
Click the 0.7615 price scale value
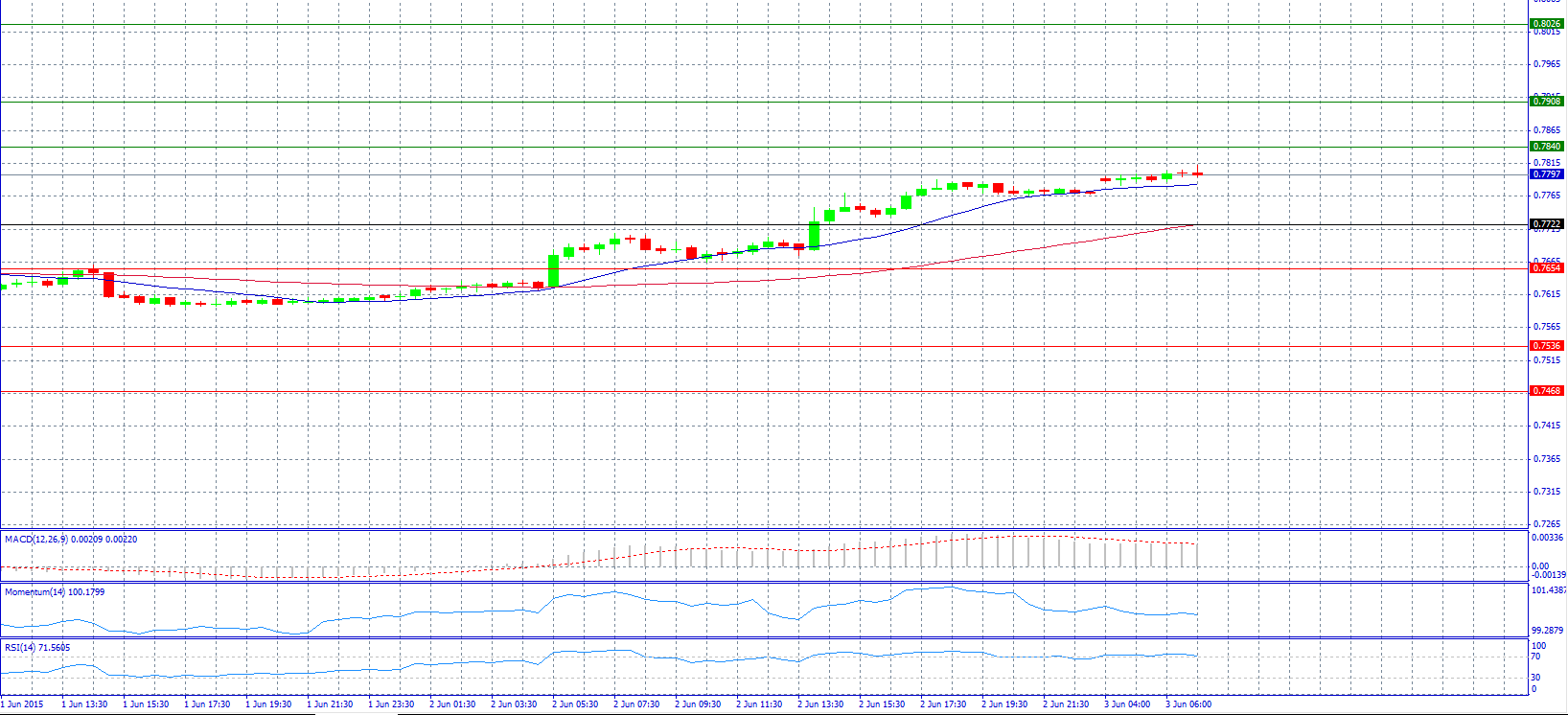click(x=1547, y=294)
